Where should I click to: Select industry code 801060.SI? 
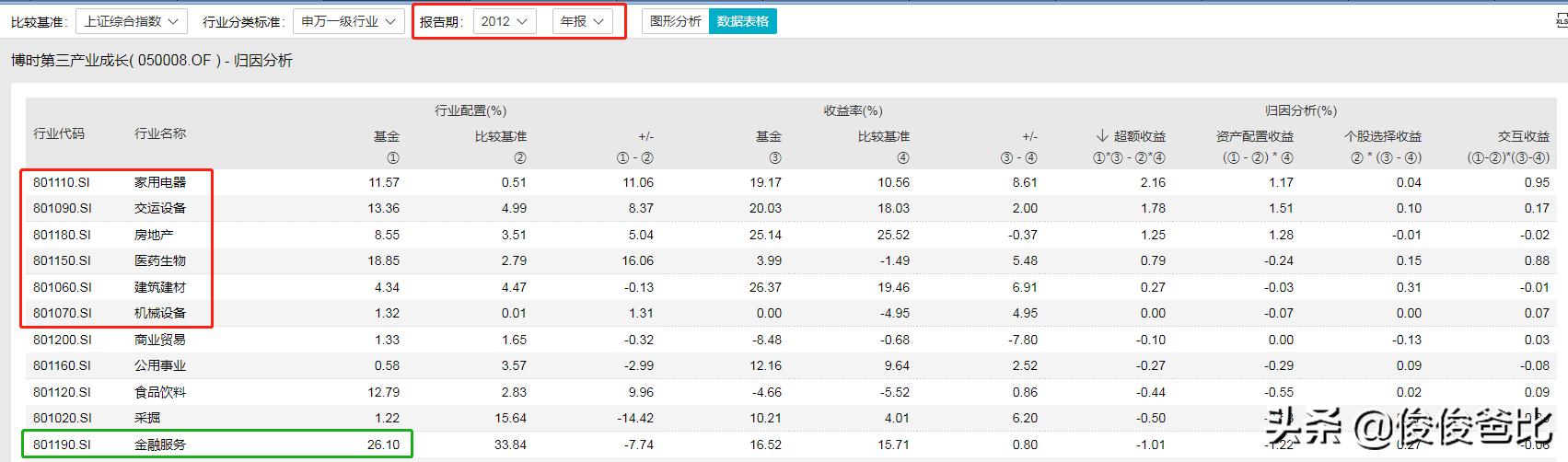click(63, 287)
